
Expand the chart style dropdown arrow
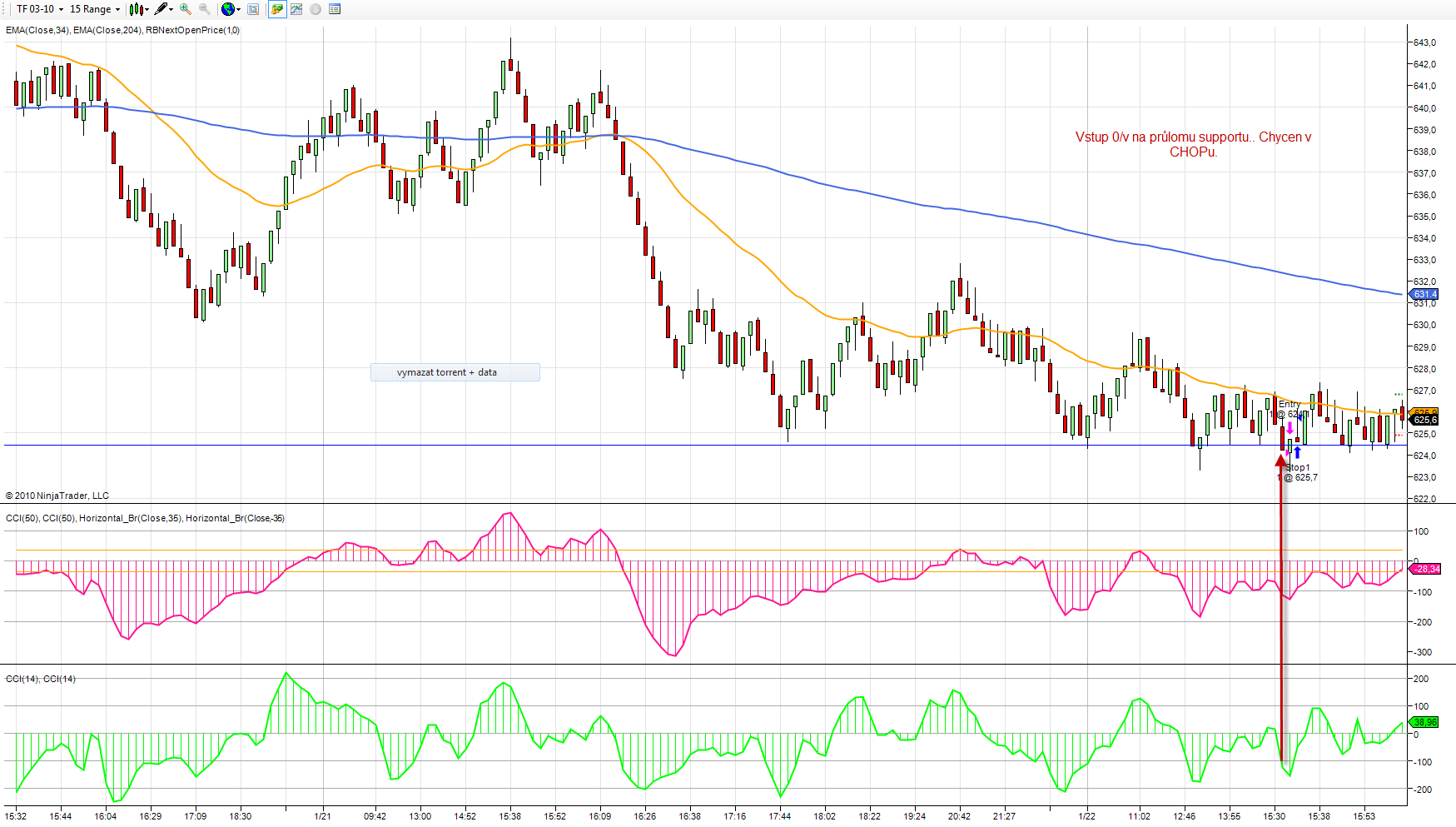click(x=147, y=9)
